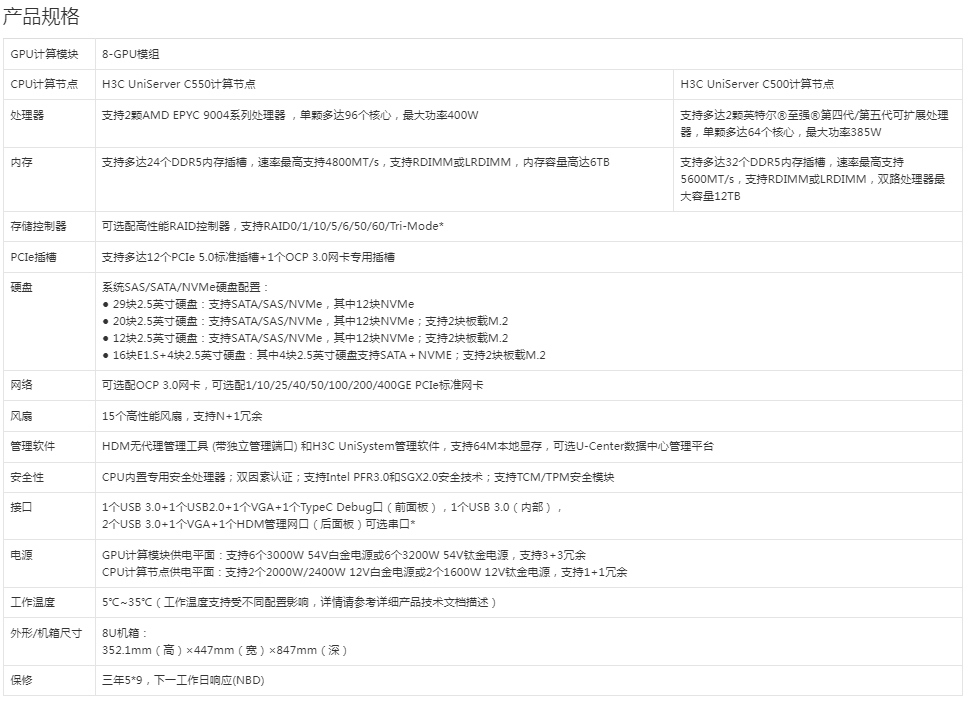Click the CPU计算节点供电平面 line
970x706 pixels.
(364, 572)
